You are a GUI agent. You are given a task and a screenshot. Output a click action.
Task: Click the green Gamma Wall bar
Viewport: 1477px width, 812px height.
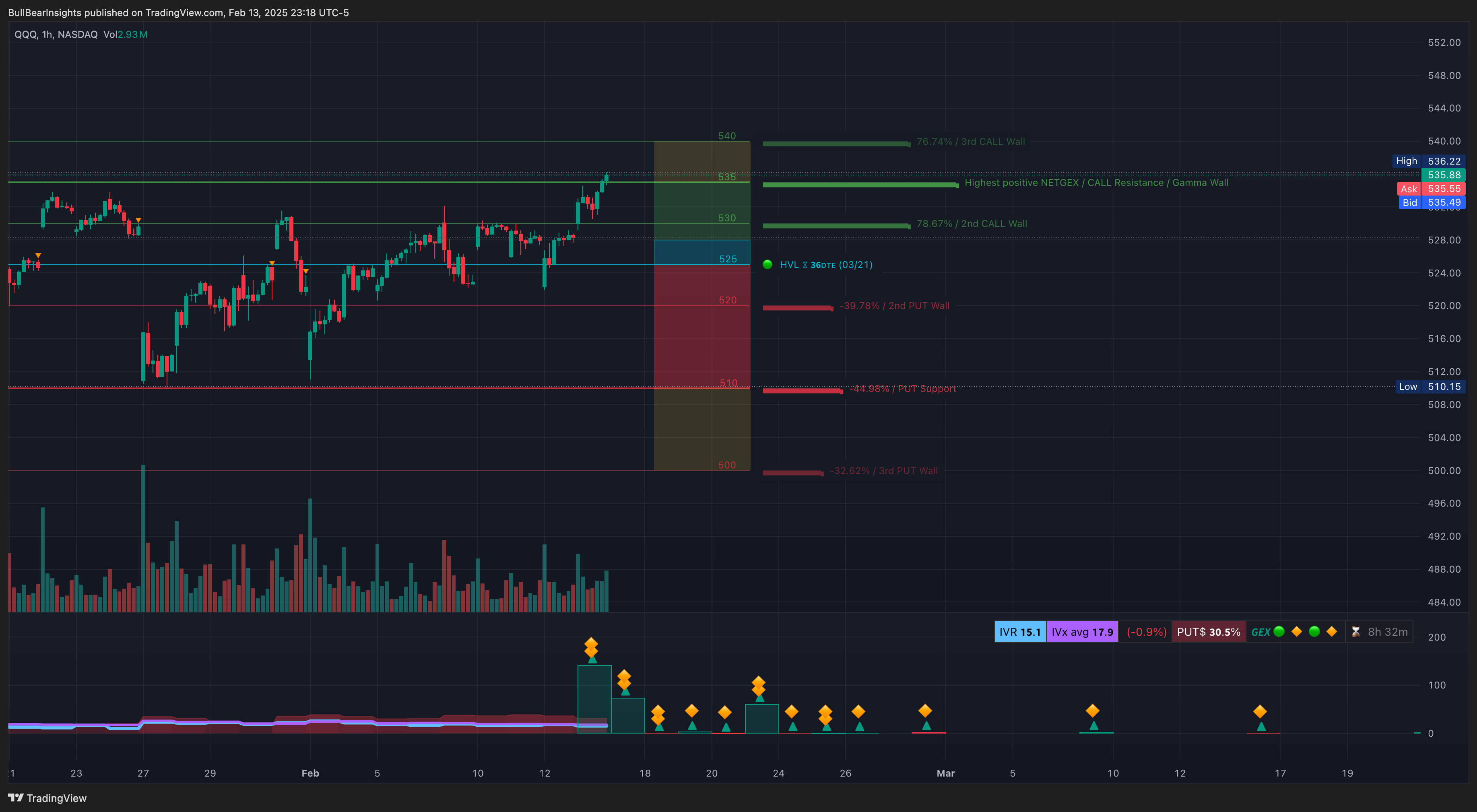(860, 185)
